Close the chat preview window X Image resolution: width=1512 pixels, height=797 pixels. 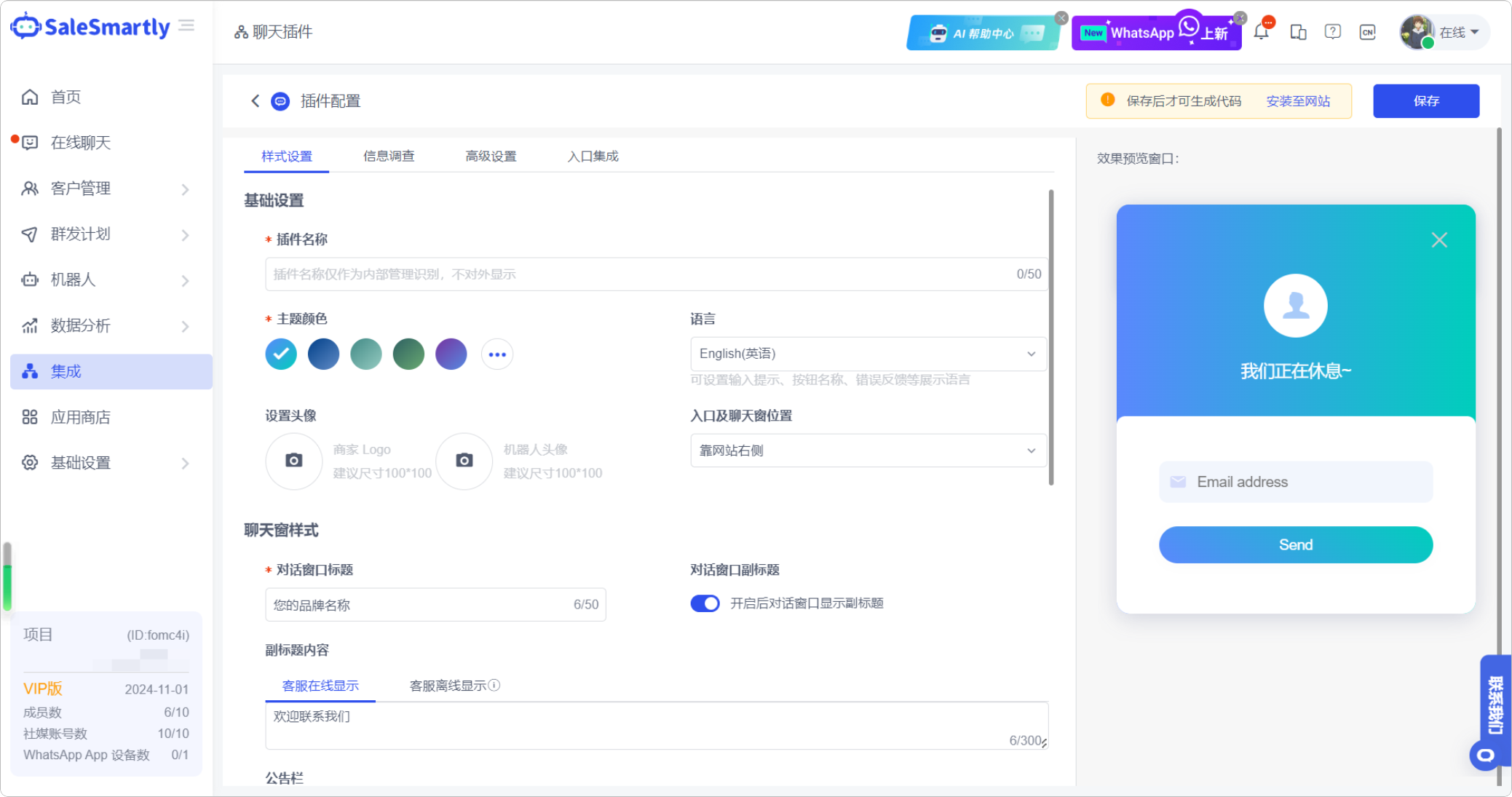click(x=1438, y=240)
